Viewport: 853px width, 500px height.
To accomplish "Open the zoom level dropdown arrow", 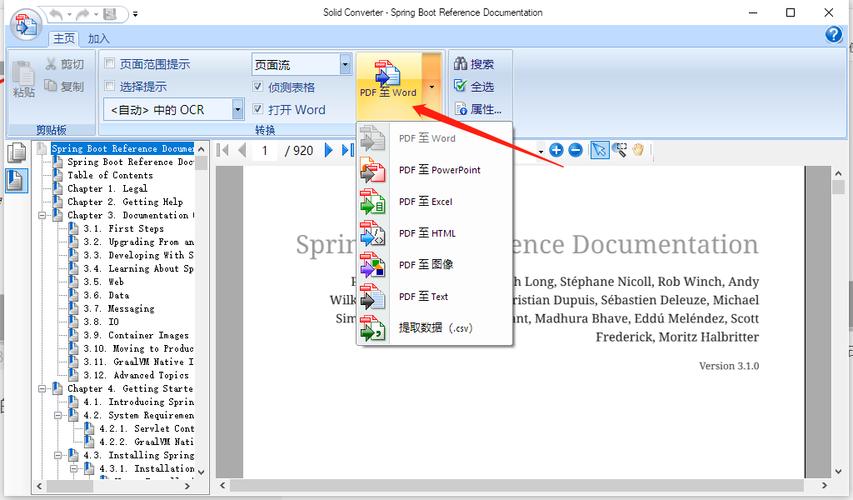I will (x=541, y=152).
